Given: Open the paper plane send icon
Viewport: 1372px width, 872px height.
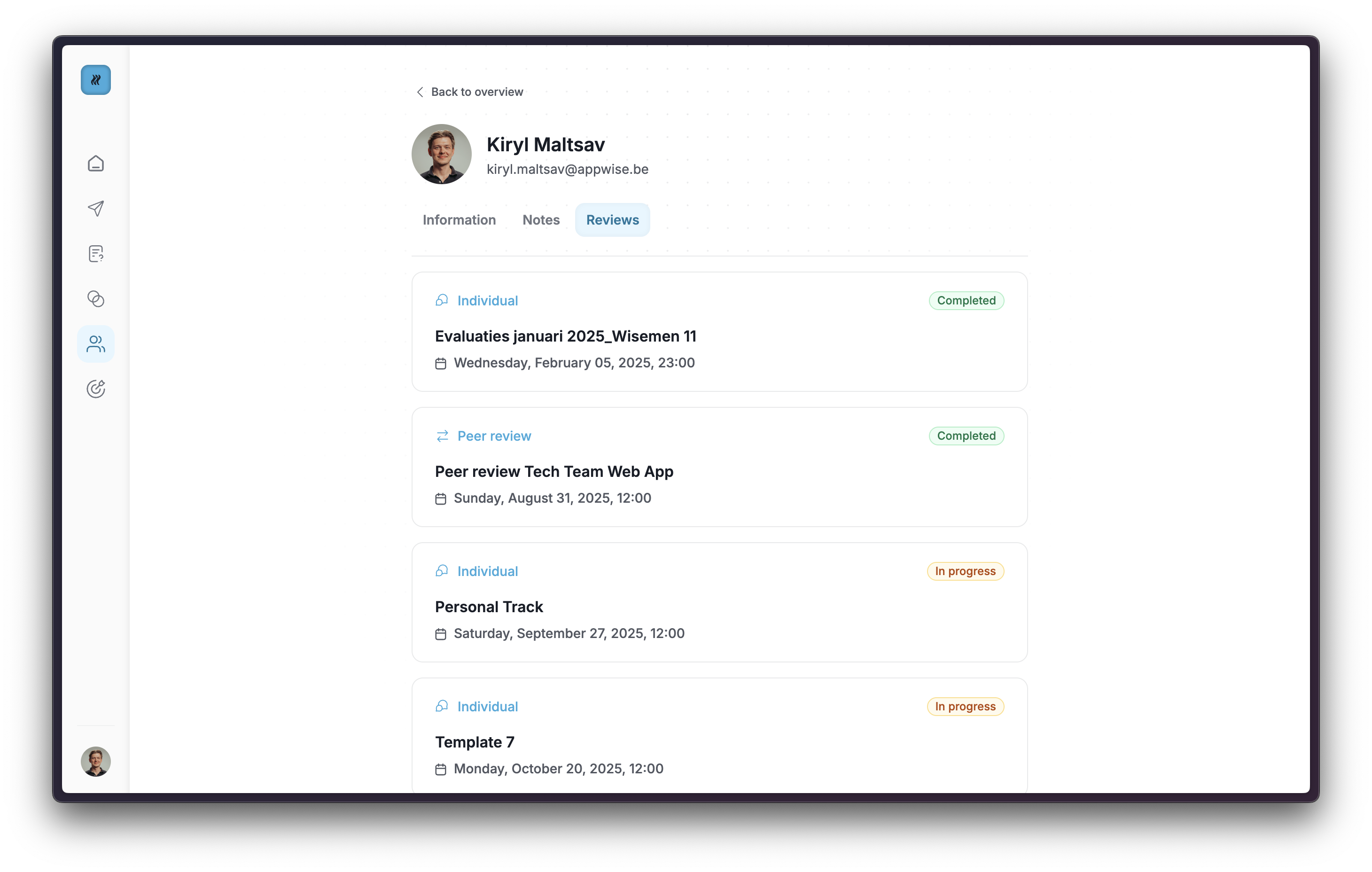Looking at the screenshot, I should tap(96, 209).
